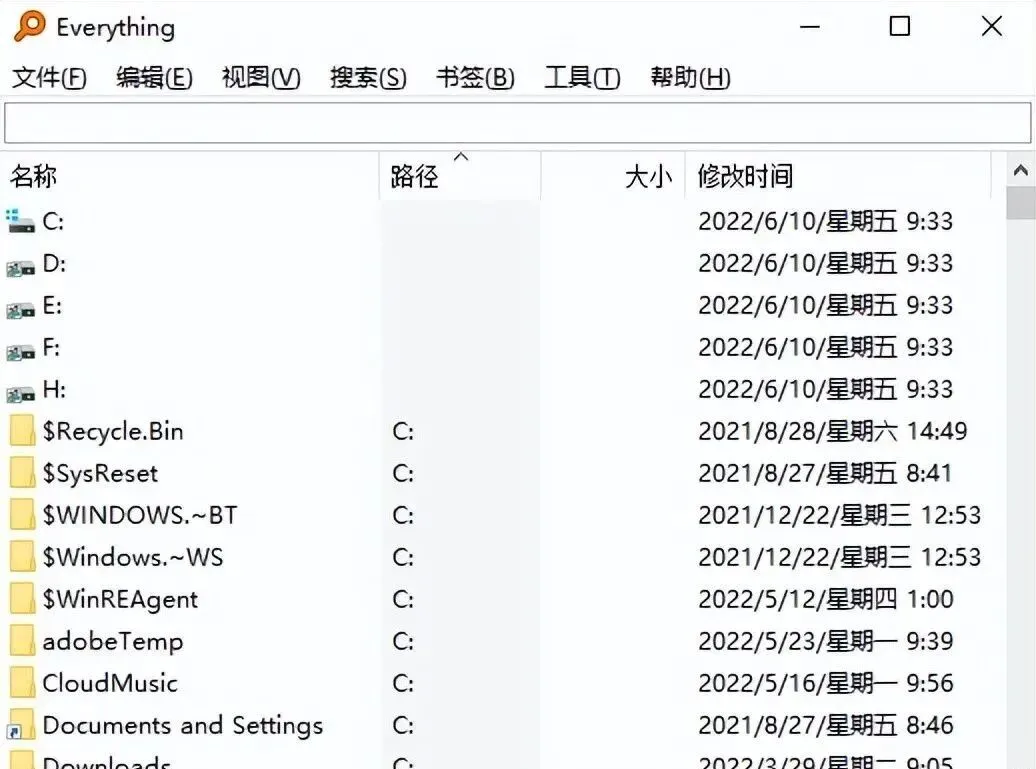Select the E: drive icon
Screen dimensions: 1036x769
click(20, 309)
